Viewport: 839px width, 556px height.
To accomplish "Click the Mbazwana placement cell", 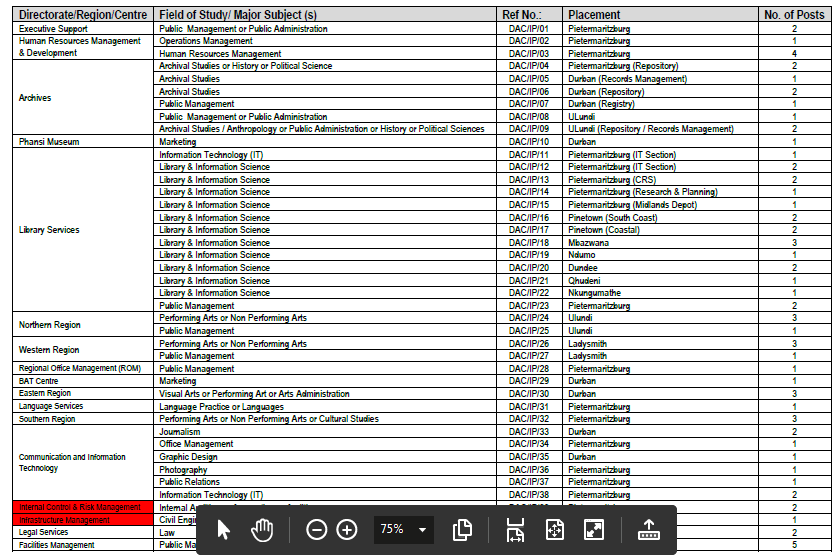I will coord(589,243).
